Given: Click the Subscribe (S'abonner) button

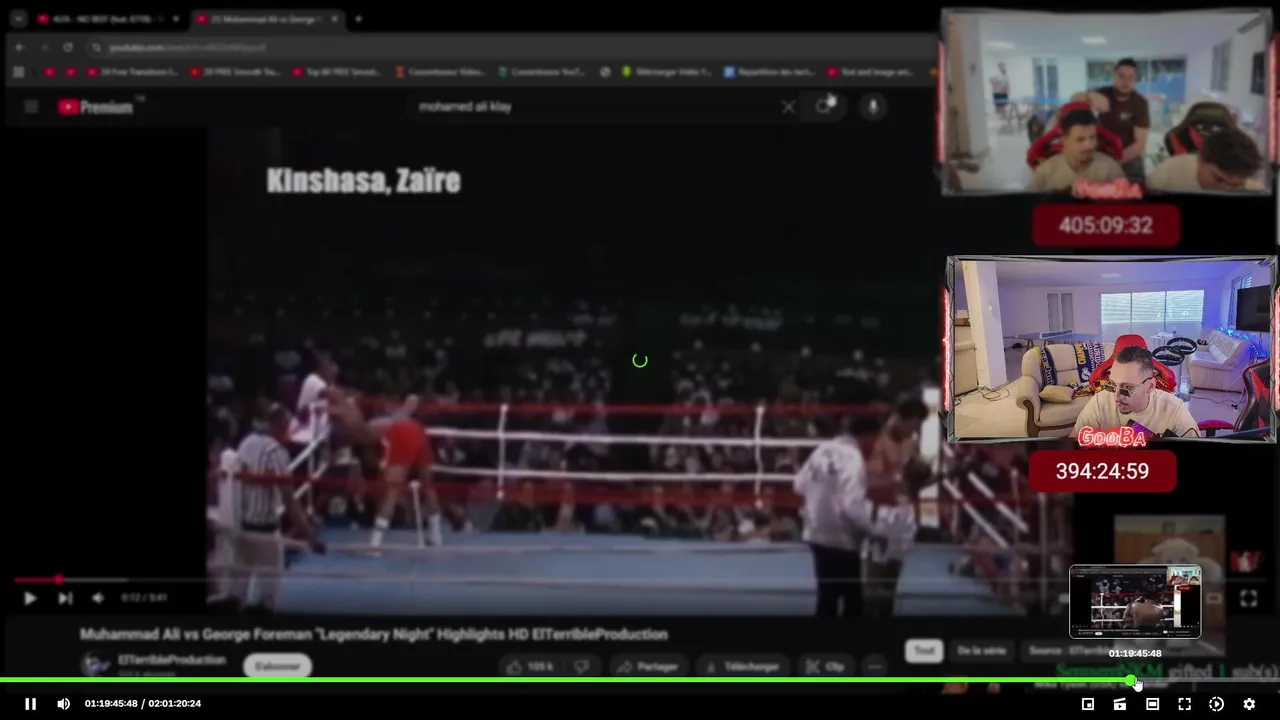Looking at the screenshot, I should click(x=277, y=666).
